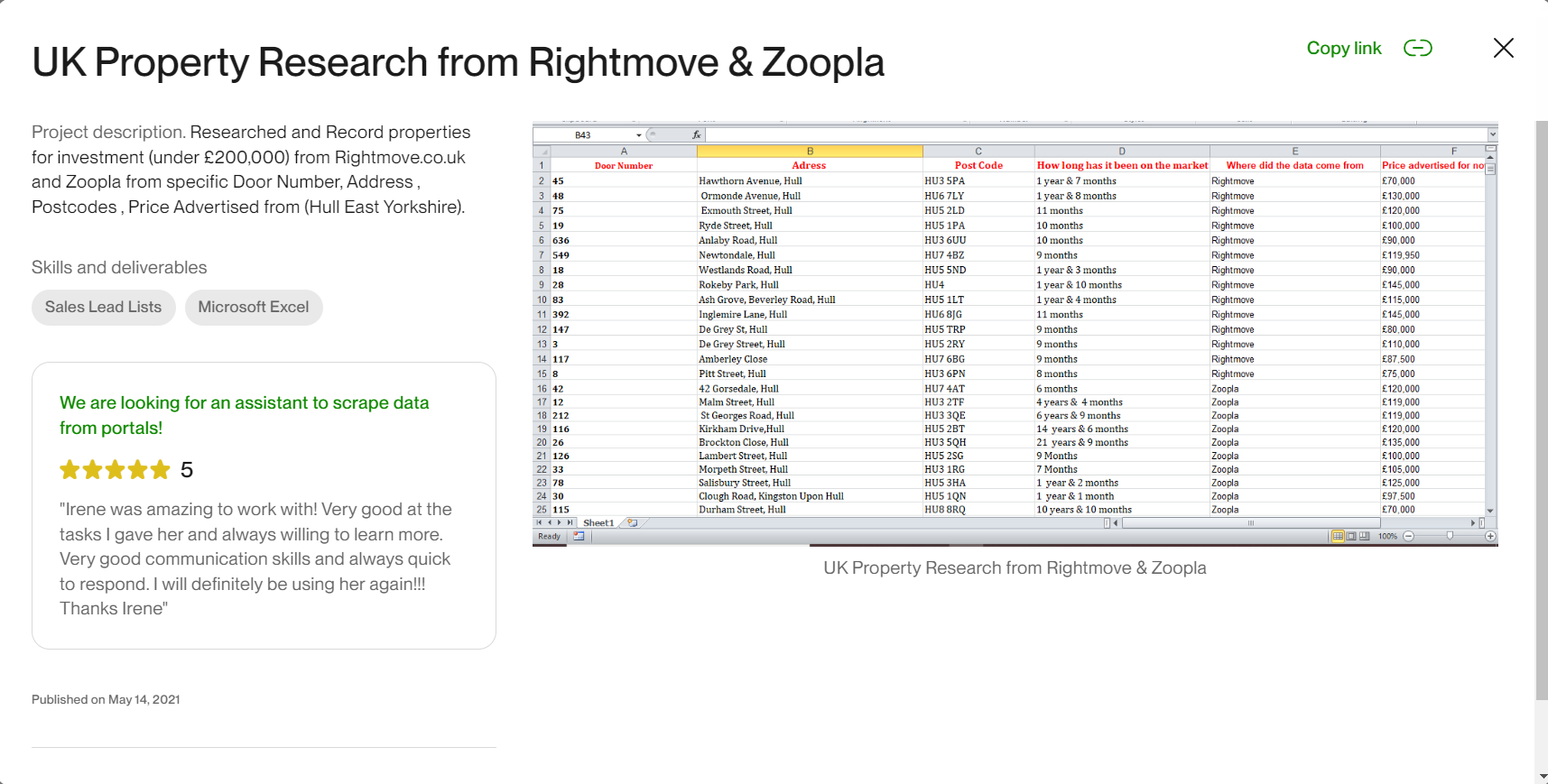This screenshot has height=784, width=1548.
Task: Click the fx insert function icon
Action: click(x=696, y=134)
